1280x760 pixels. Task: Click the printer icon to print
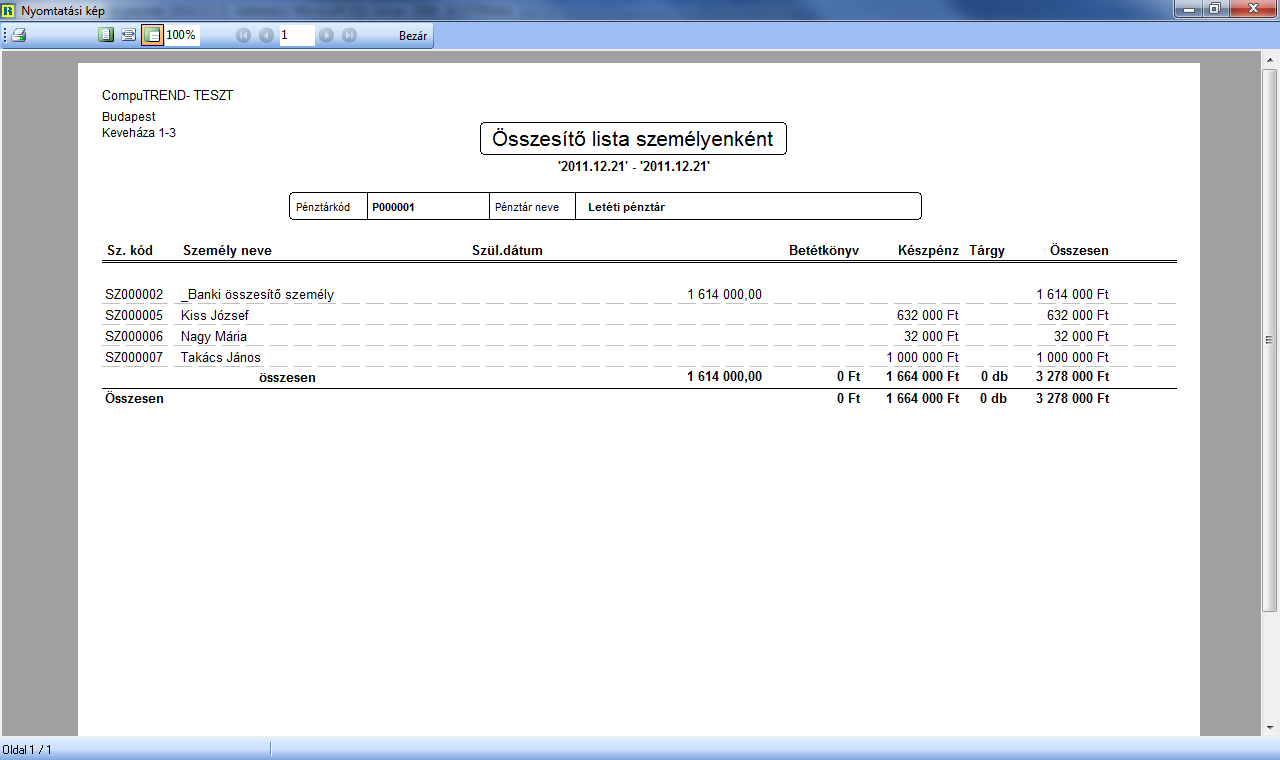(x=18, y=35)
